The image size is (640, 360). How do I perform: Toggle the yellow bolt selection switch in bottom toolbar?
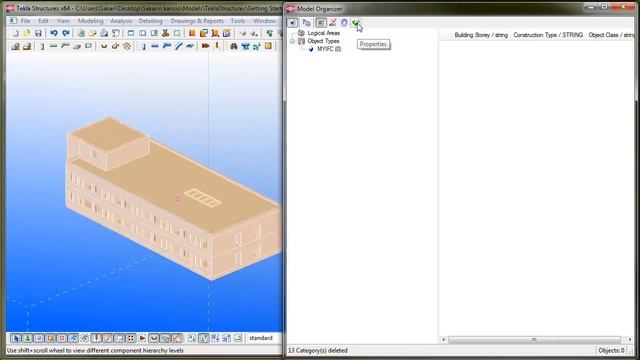96,338
